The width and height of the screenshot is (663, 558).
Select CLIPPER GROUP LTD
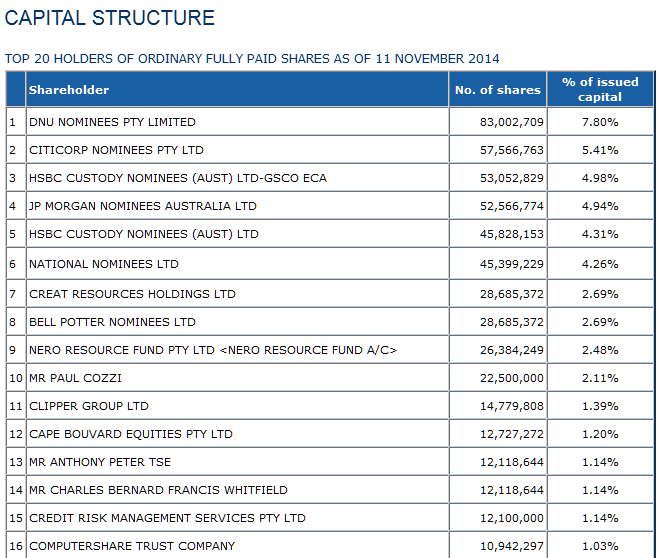(89, 406)
